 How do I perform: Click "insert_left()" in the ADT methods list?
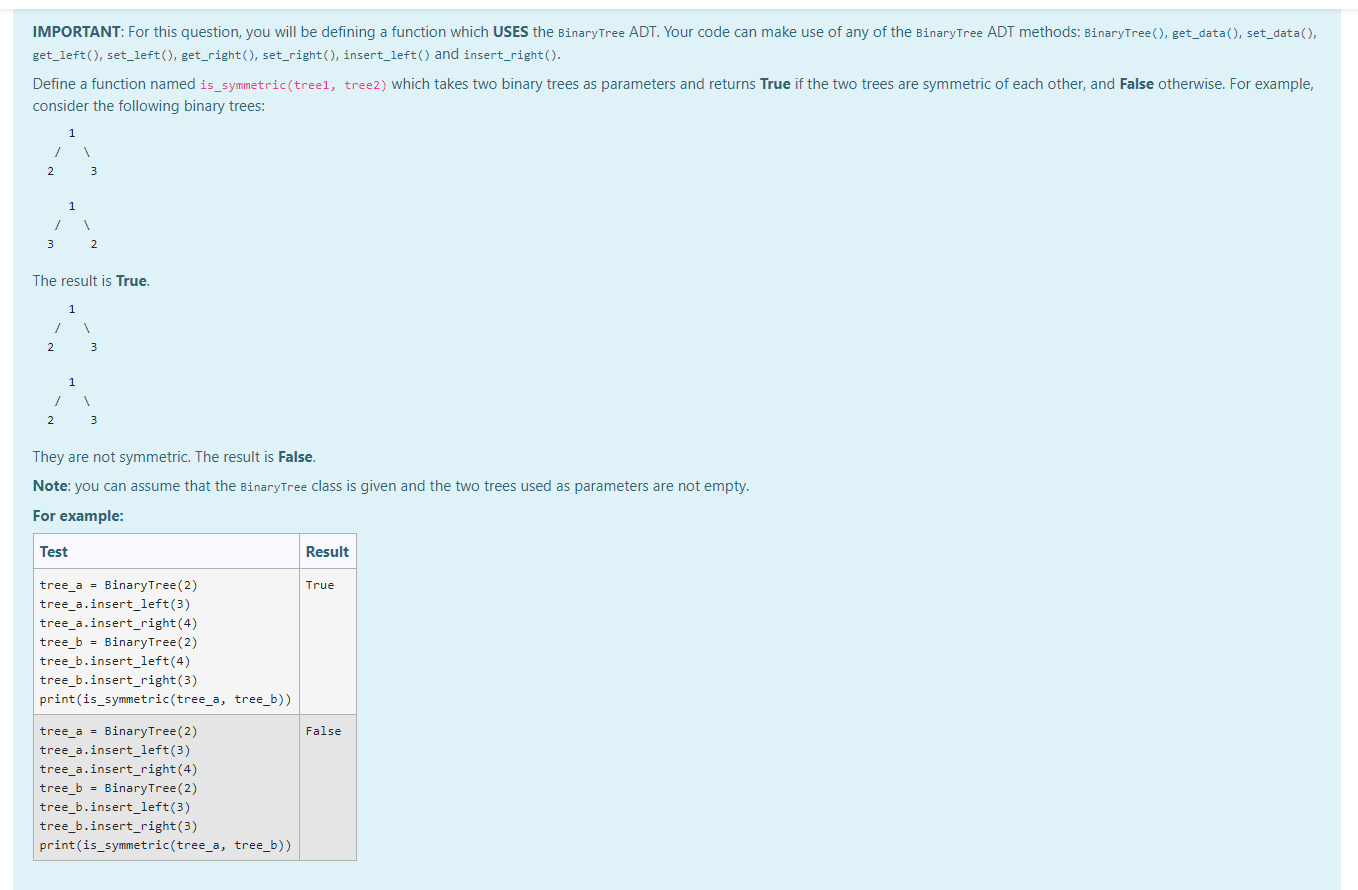(387, 54)
